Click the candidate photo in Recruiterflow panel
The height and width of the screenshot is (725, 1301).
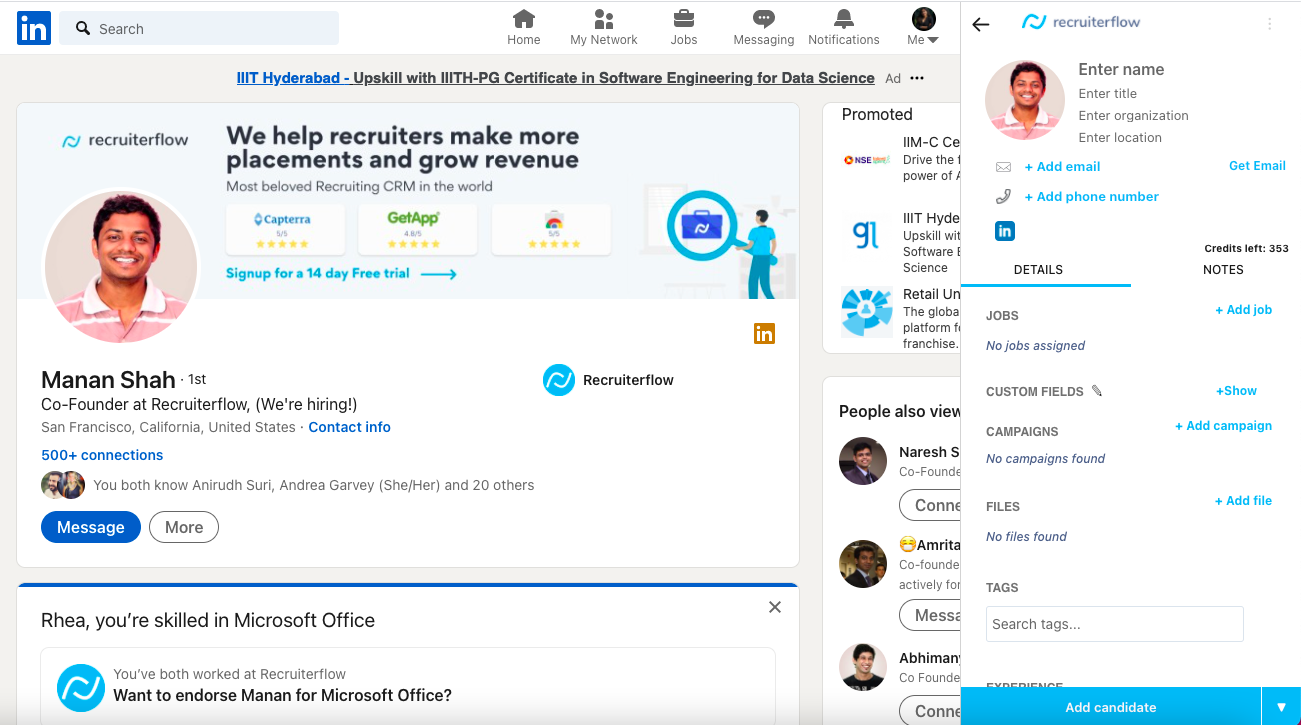(x=1025, y=101)
